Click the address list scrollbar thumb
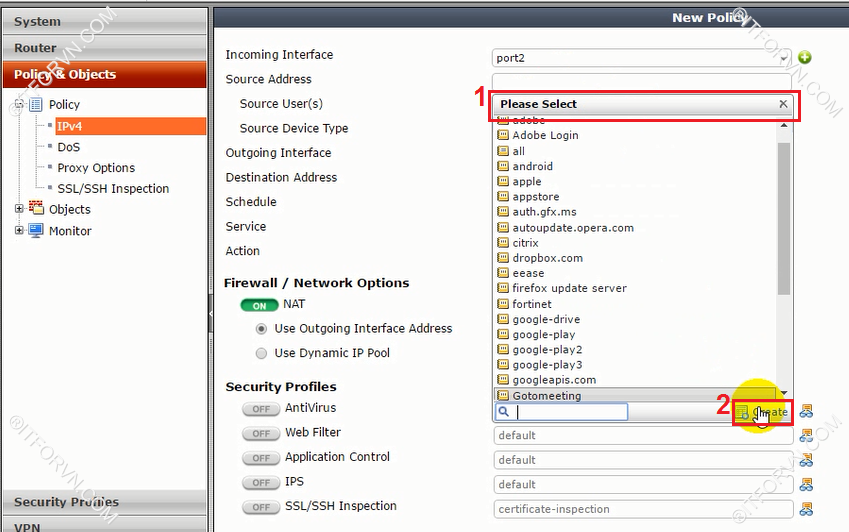849x532 pixels. 783,219
